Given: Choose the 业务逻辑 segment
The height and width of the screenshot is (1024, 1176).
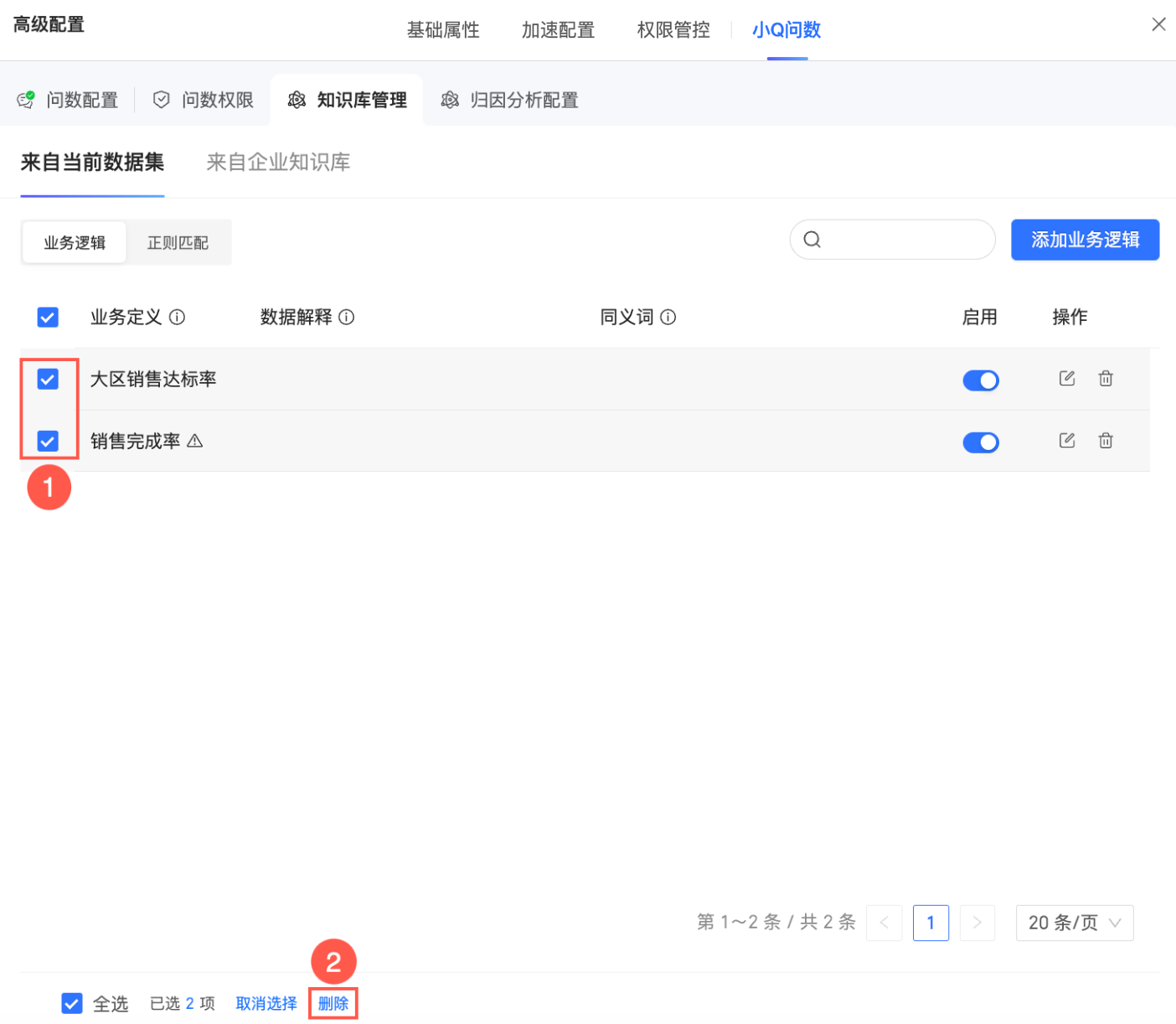Looking at the screenshot, I should 75,243.
